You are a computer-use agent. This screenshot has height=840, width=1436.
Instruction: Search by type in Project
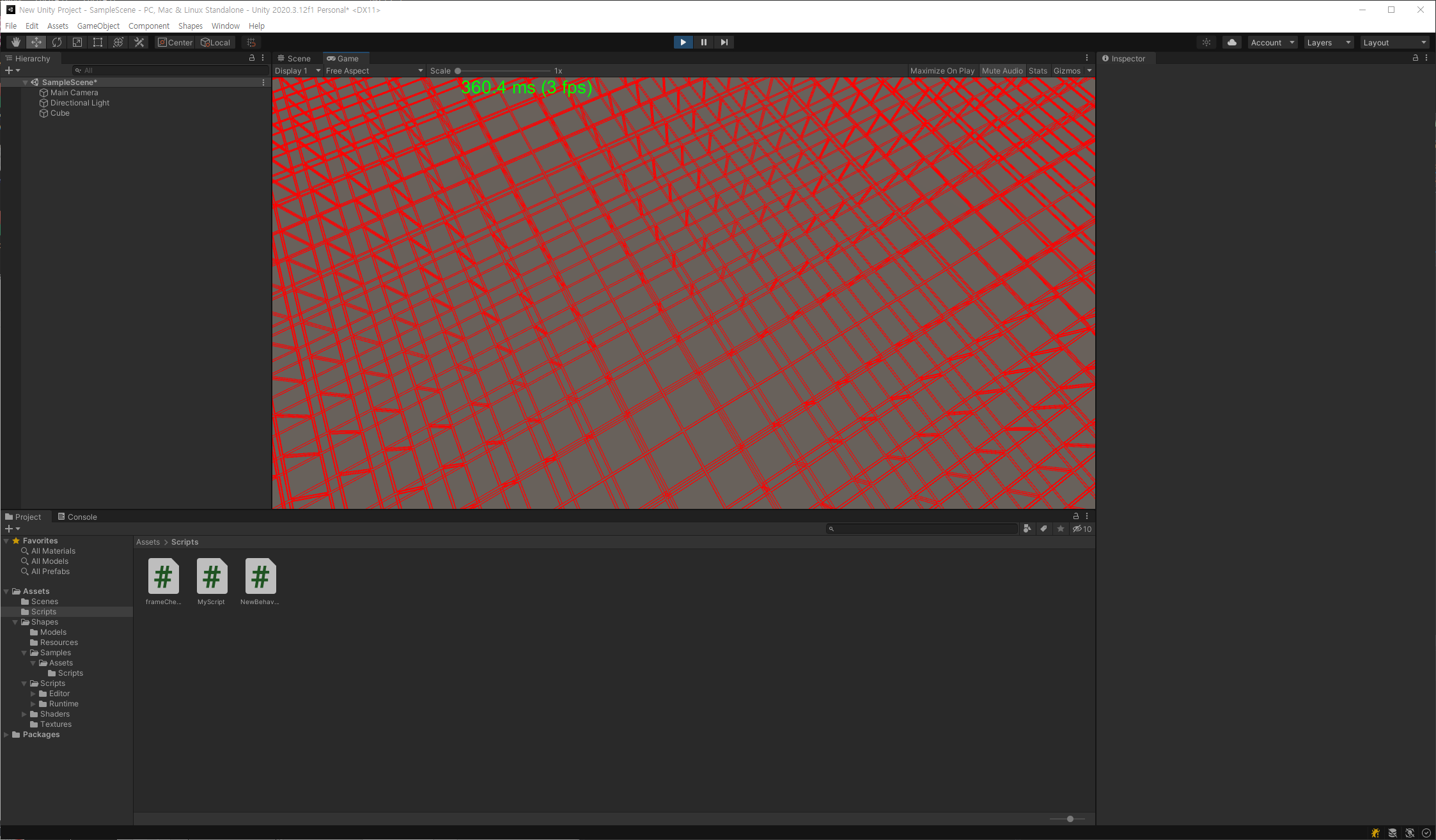click(x=1027, y=529)
